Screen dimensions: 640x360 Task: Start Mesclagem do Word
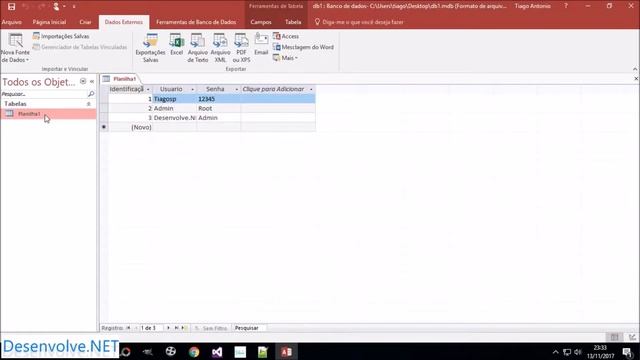click(x=303, y=47)
